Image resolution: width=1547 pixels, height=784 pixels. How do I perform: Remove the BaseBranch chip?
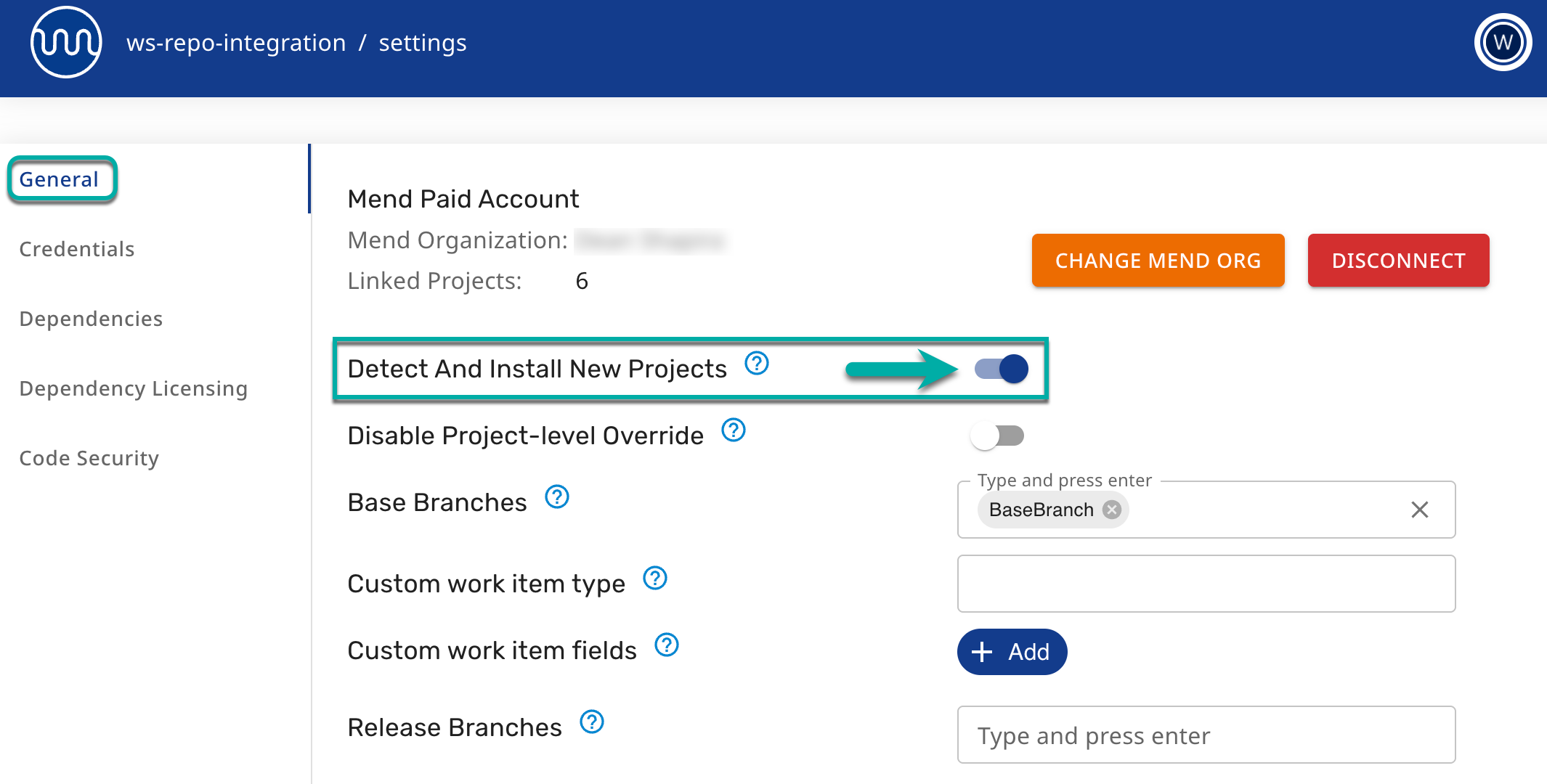(x=1111, y=510)
